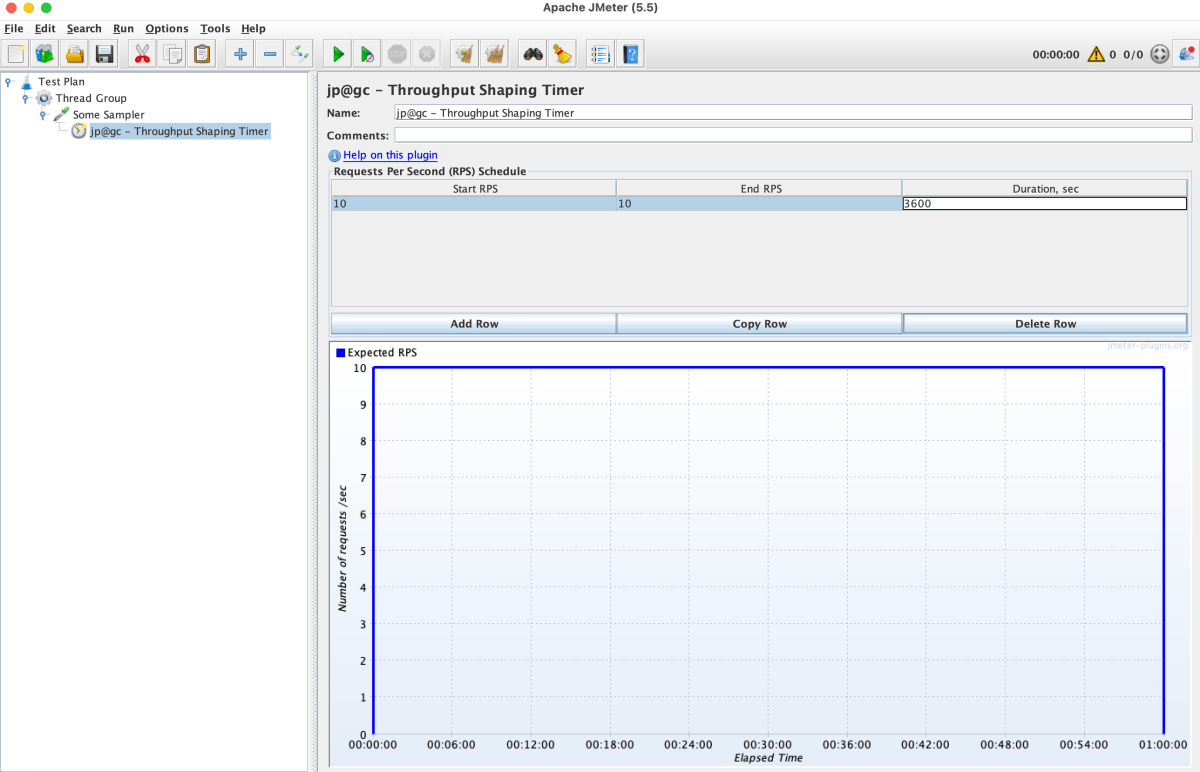Viewport: 1200px width, 772px height.
Task: Click the Paste clipboard icon
Action: 202,54
